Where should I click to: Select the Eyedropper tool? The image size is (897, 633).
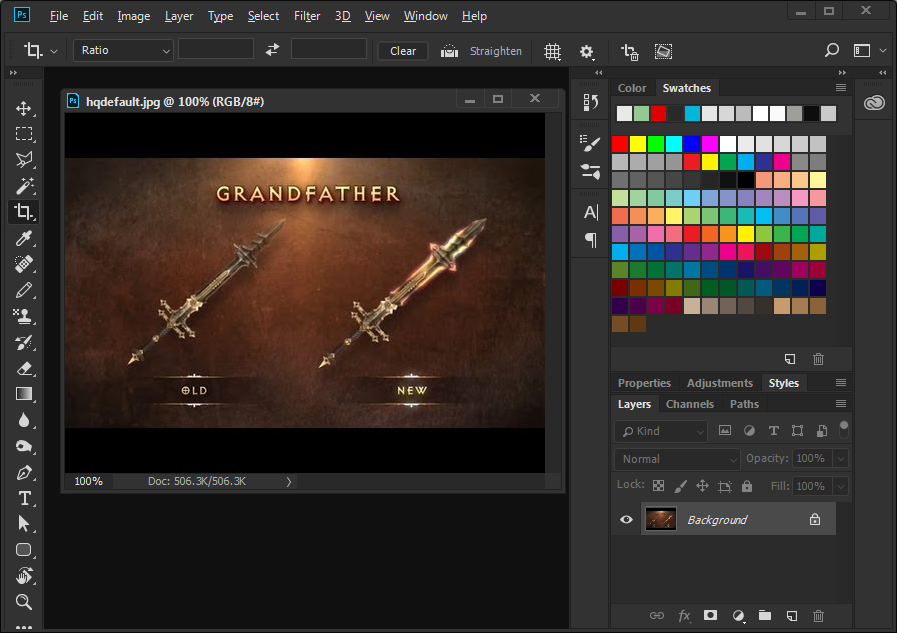tap(24, 238)
